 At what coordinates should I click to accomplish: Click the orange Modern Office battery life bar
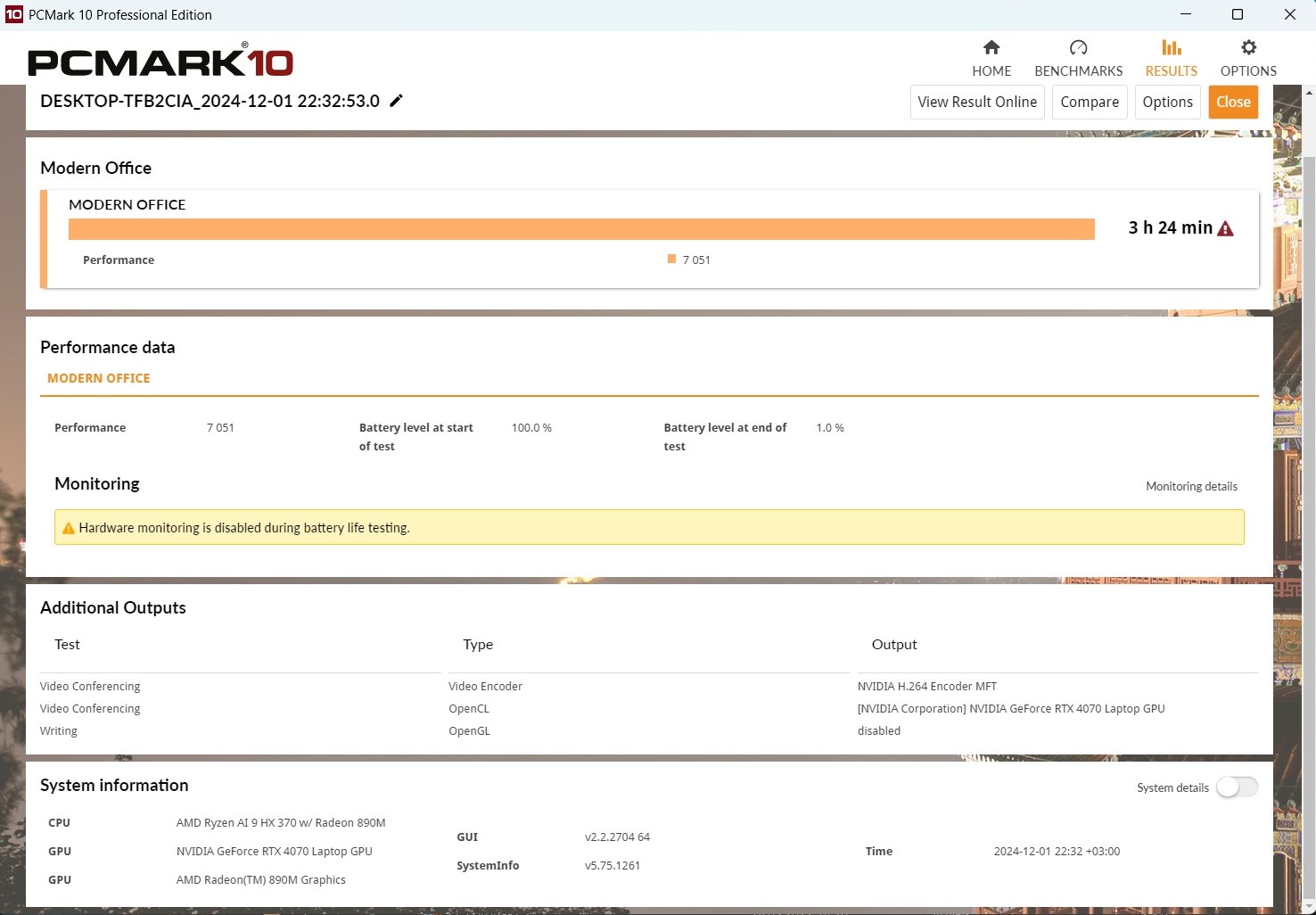(x=581, y=229)
